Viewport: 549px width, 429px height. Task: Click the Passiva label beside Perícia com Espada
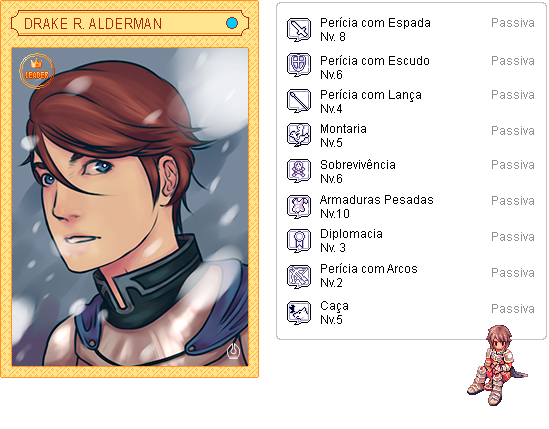[x=513, y=23]
